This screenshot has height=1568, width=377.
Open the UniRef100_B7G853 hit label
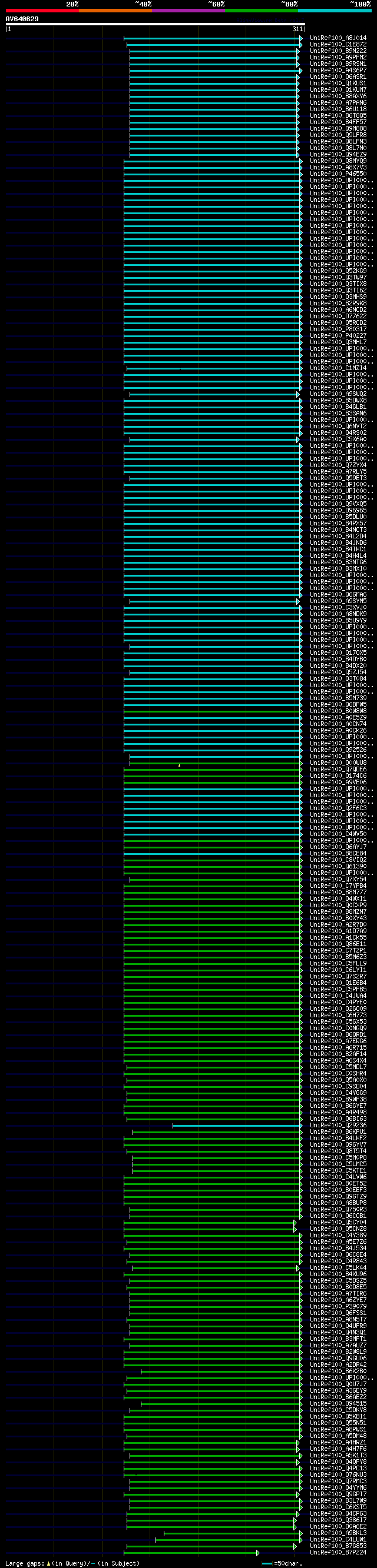(338, 1546)
